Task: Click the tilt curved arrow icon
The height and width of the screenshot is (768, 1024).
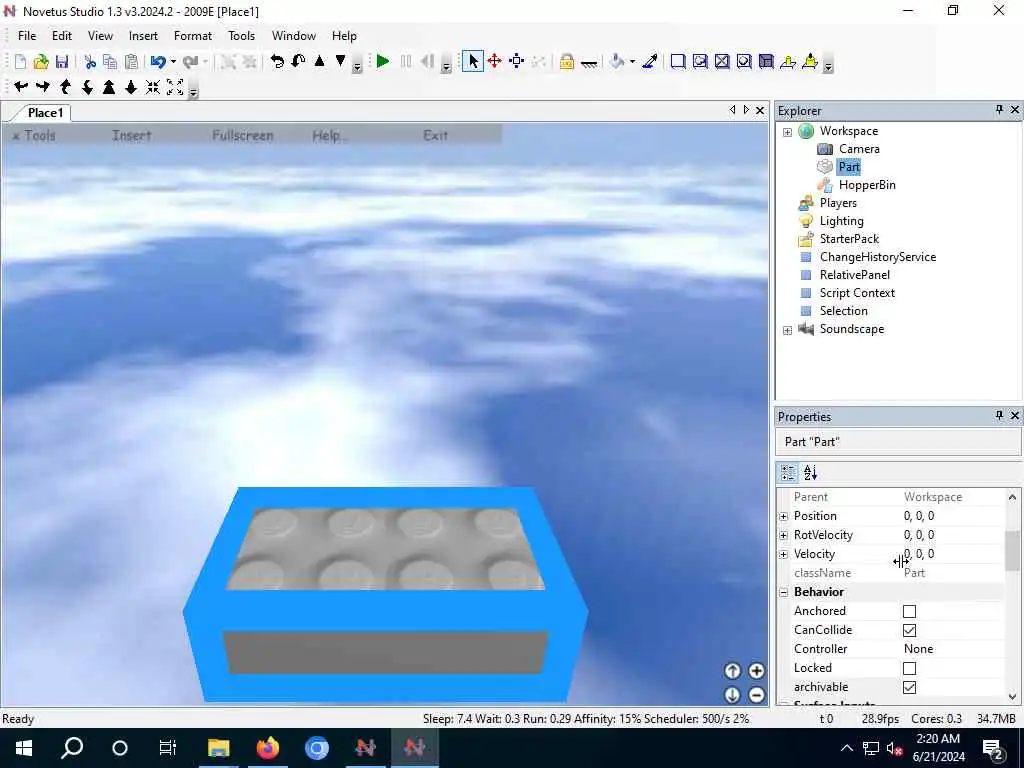Action: (298, 61)
